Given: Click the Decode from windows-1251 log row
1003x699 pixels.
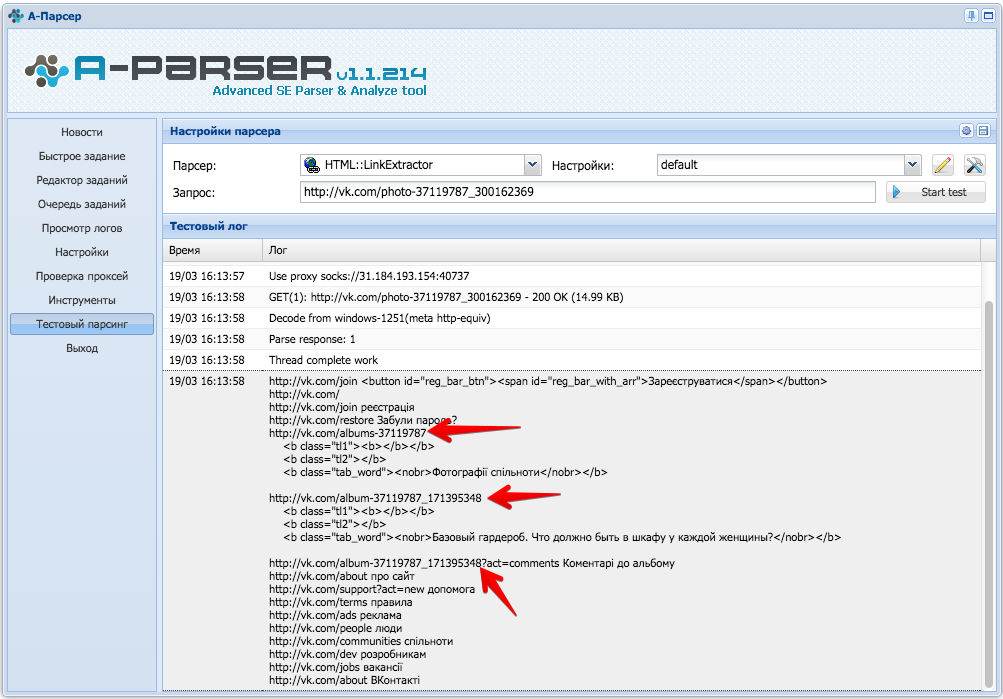Looking at the screenshot, I should 572,318.
